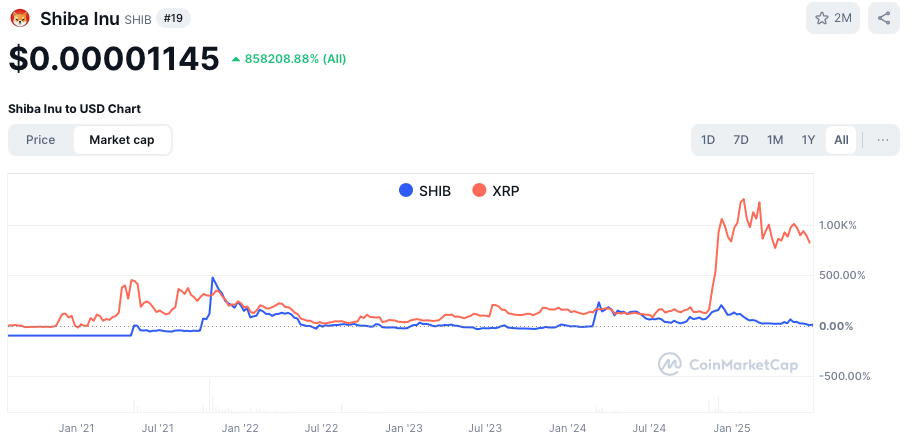Click the Jan '23 x-axis label
The height and width of the screenshot is (444, 909).
(404, 429)
